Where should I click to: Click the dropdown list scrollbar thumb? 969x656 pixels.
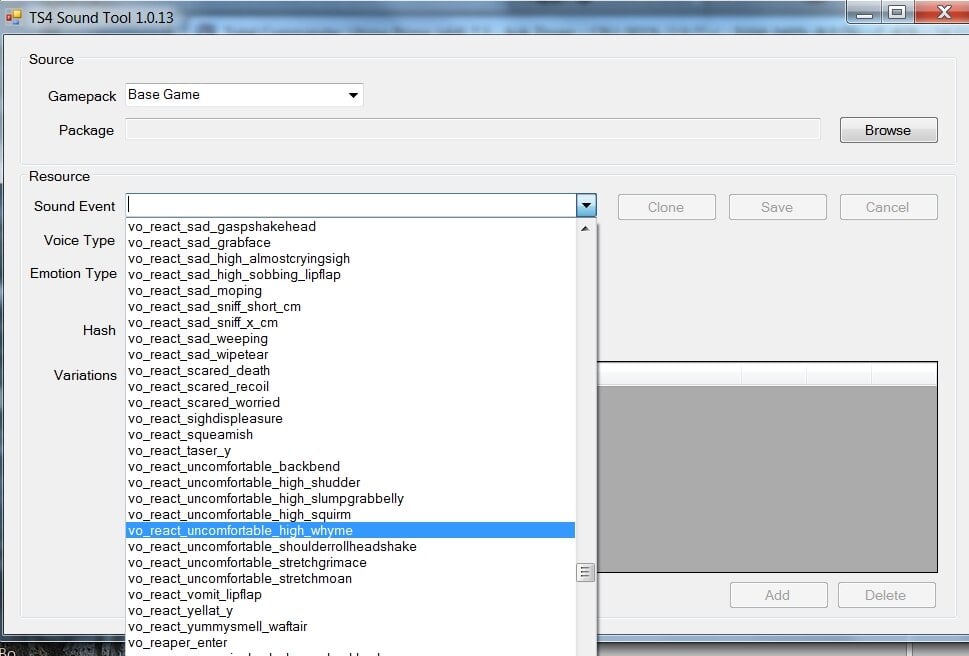585,572
